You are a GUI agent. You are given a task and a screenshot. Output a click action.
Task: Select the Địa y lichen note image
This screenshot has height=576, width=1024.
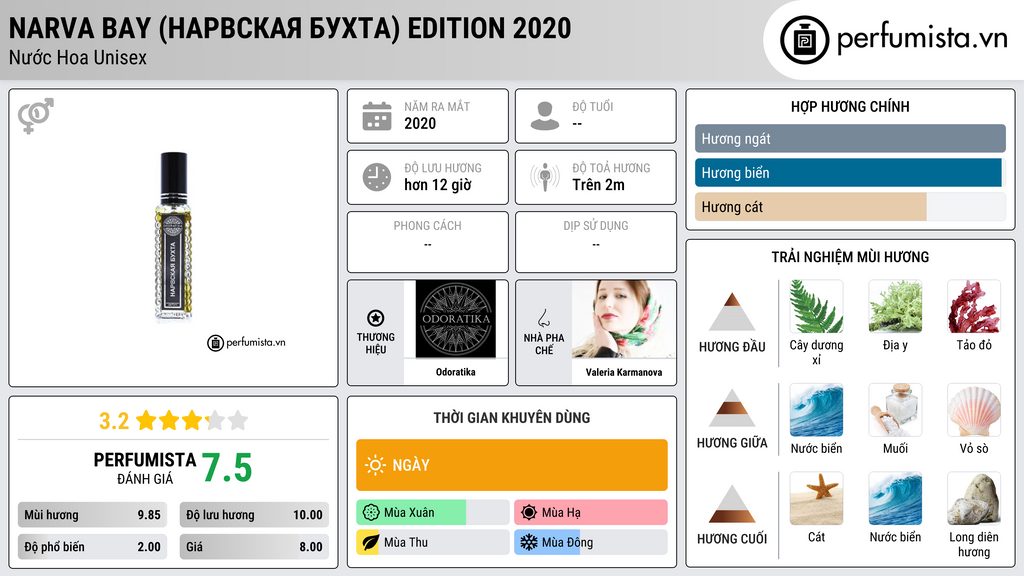tap(895, 306)
